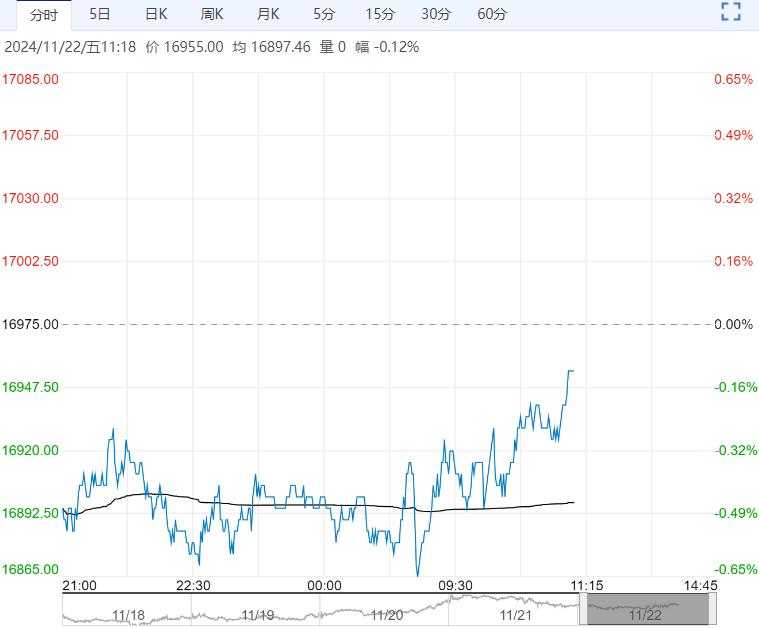Switch to the 5日 five-day view
The image size is (759, 628).
(100, 14)
